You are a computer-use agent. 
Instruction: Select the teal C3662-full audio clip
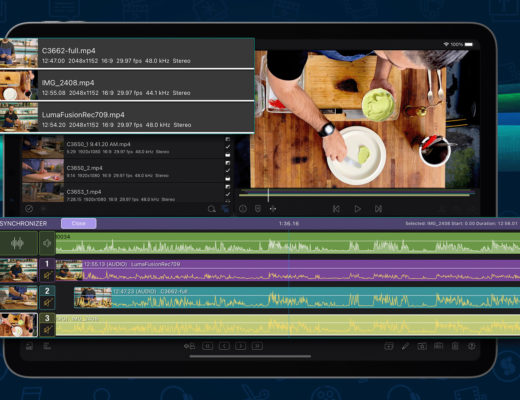click(297, 297)
